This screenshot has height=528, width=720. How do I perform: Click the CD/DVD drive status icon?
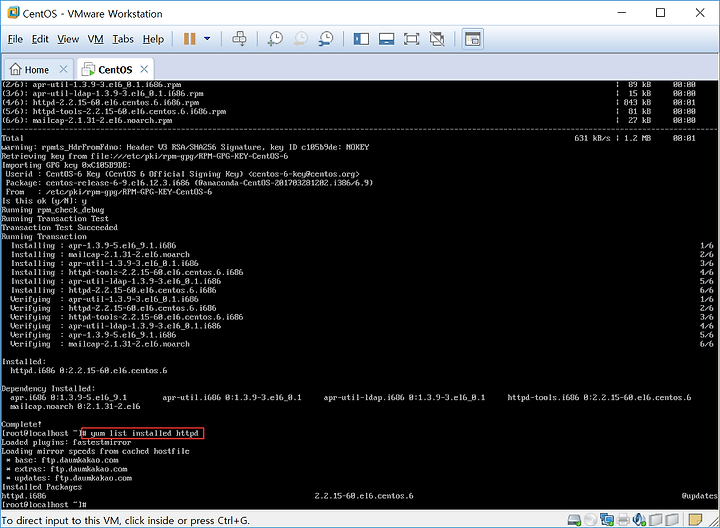591,520
